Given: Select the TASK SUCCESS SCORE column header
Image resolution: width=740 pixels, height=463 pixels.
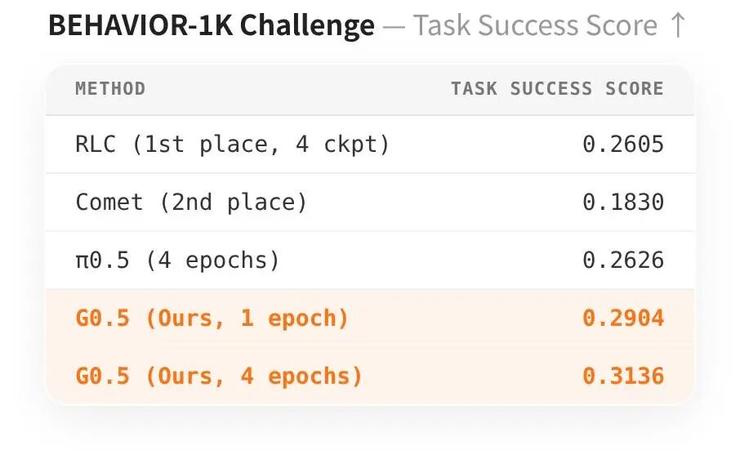Looking at the screenshot, I should point(557,89).
